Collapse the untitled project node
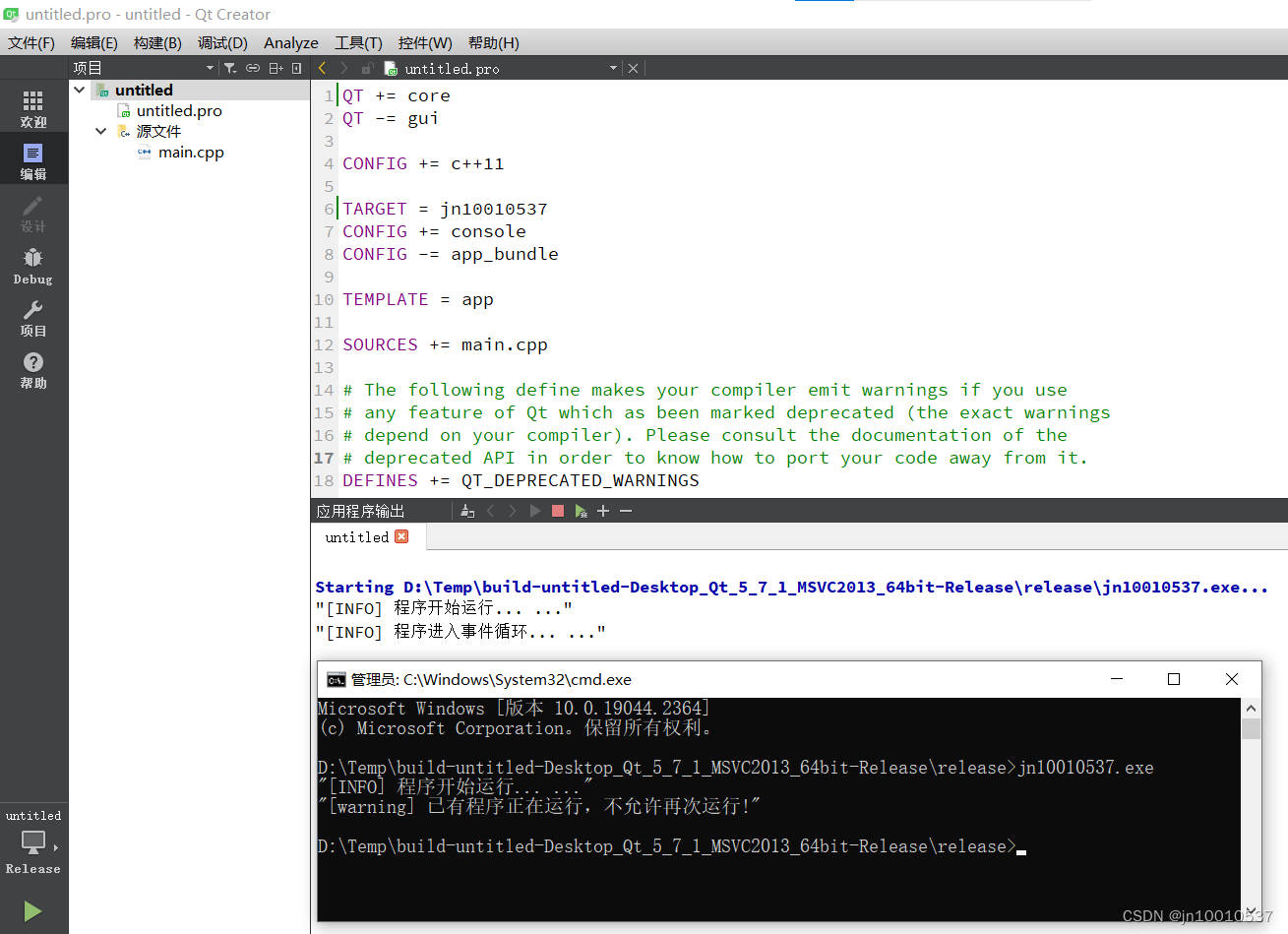Image resolution: width=1288 pixels, height=934 pixels. coord(80,90)
